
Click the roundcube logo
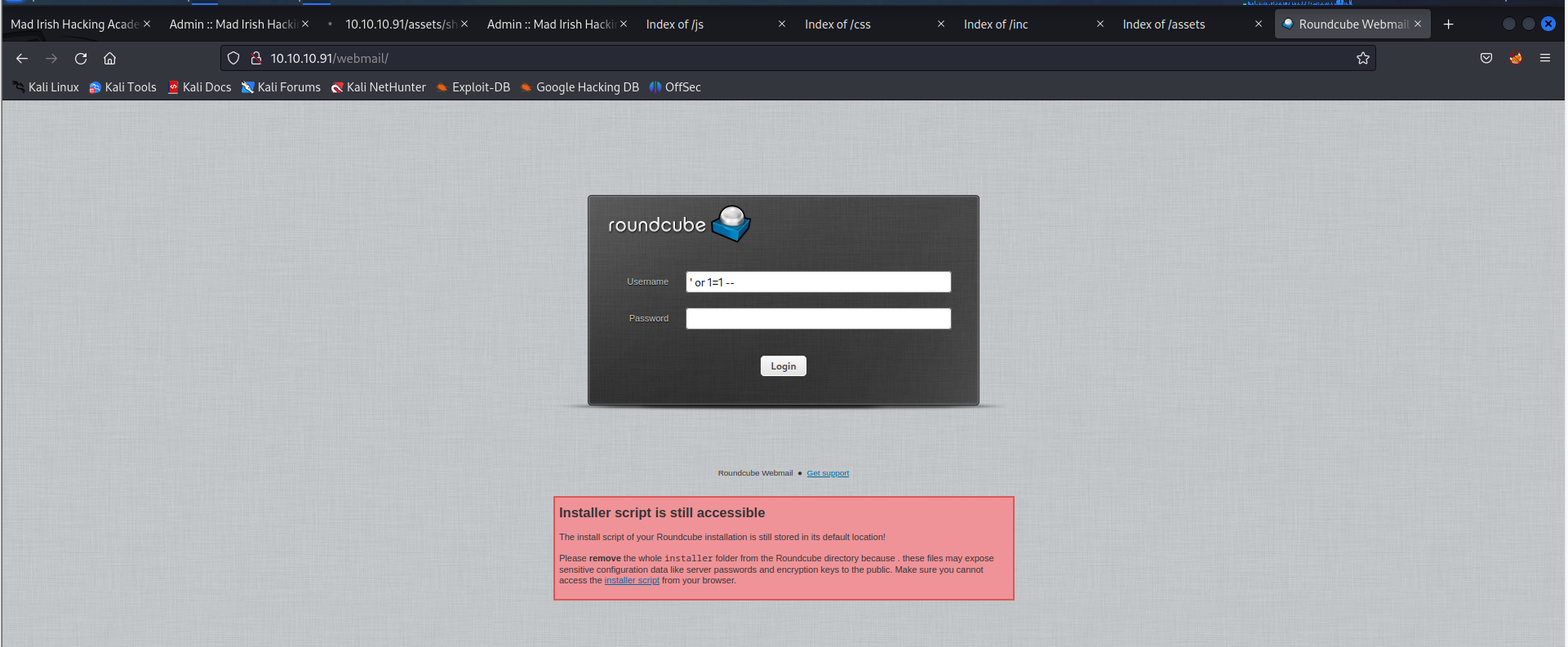coord(679,224)
